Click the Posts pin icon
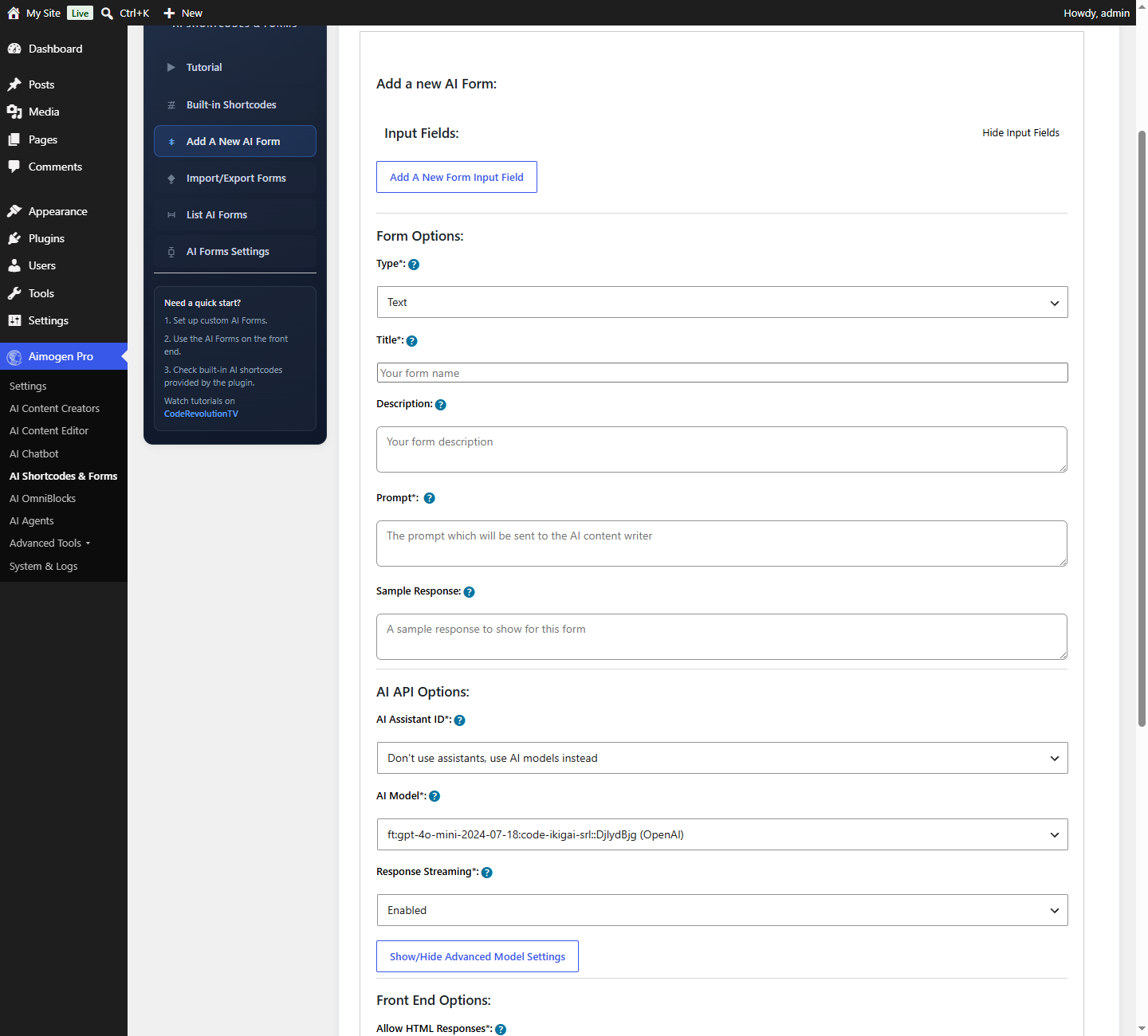 [14, 84]
